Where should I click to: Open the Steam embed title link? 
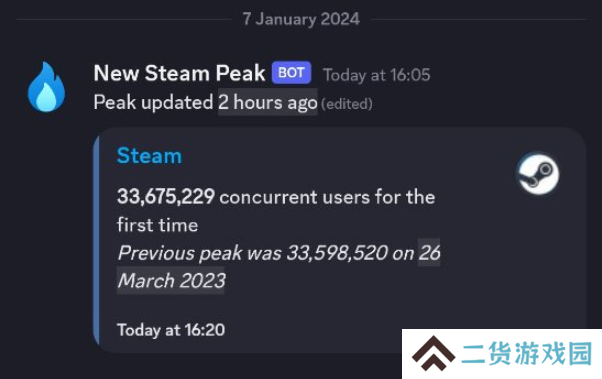click(149, 156)
